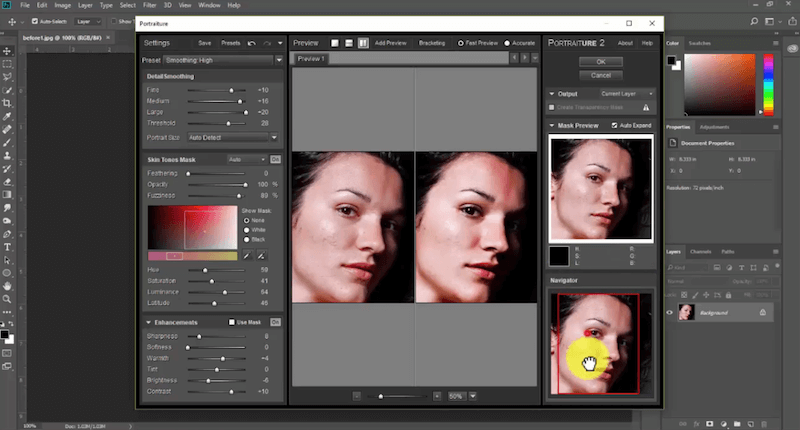Screen dimensions: 800x430
Task: Switch to single-pane preview layout icon
Action: pos(335,43)
